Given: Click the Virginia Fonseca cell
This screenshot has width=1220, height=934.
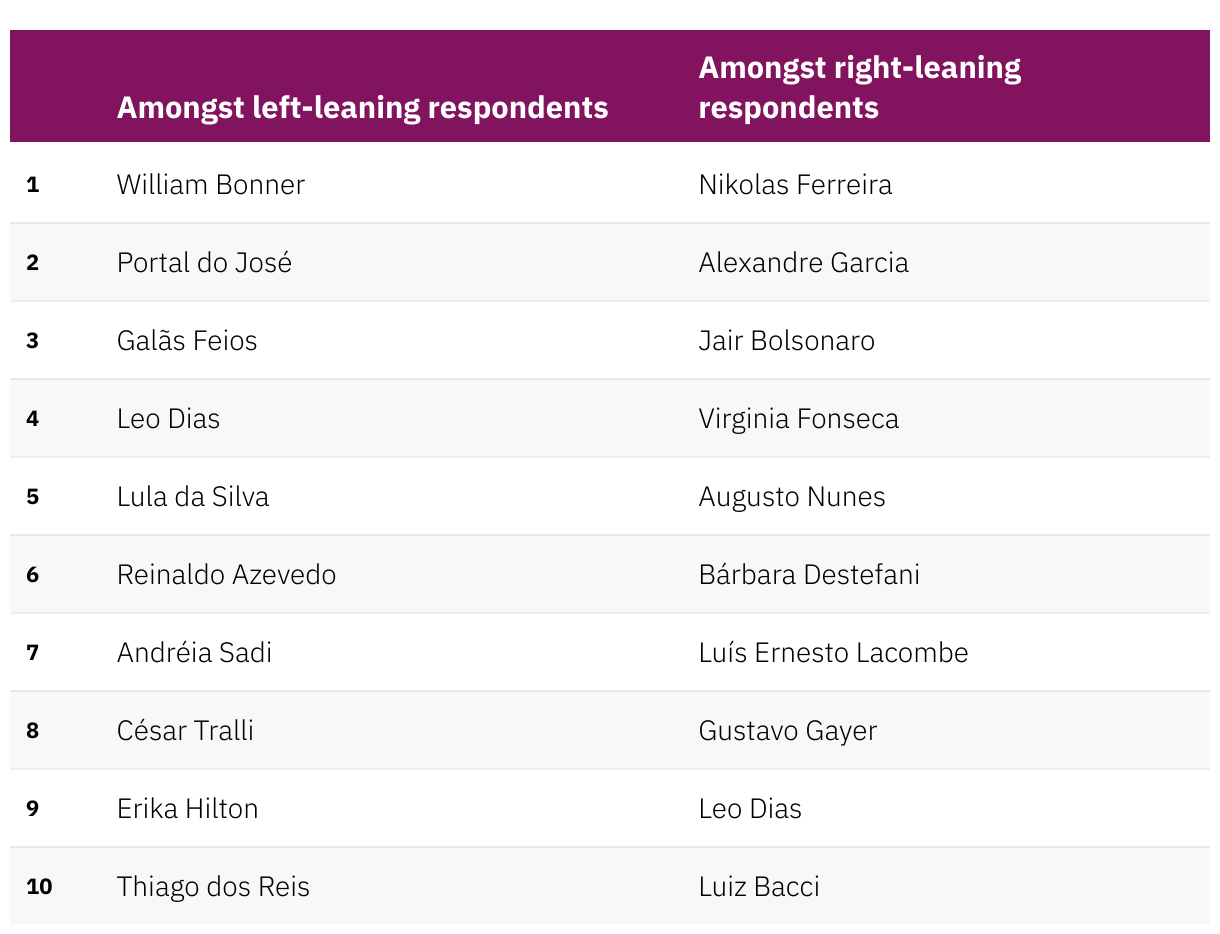Looking at the screenshot, I should click(x=799, y=419).
